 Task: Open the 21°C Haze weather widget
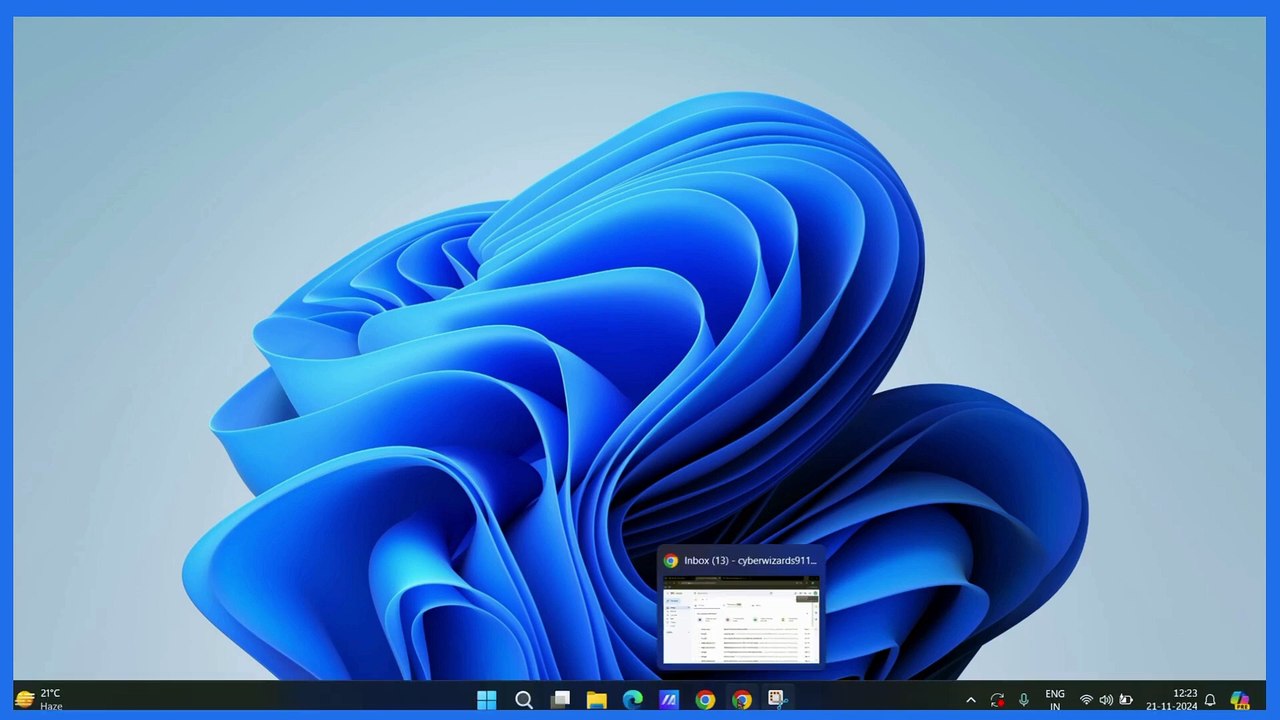point(39,699)
